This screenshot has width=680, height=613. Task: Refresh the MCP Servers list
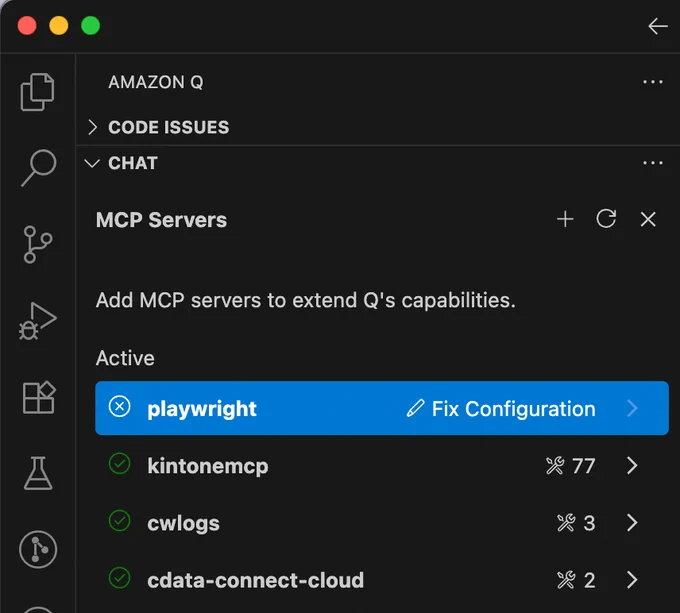click(x=606, y=218)
